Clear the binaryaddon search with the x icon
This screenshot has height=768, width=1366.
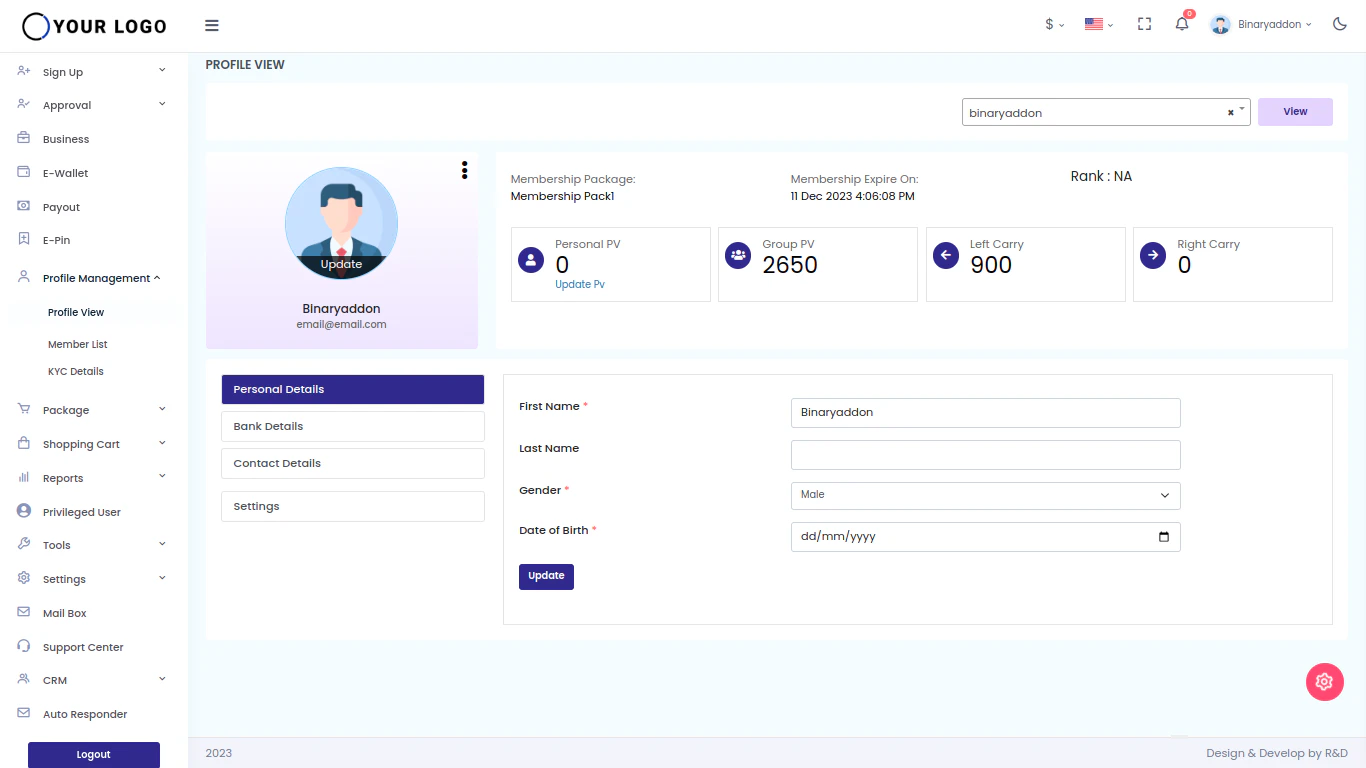(1230, 112)
